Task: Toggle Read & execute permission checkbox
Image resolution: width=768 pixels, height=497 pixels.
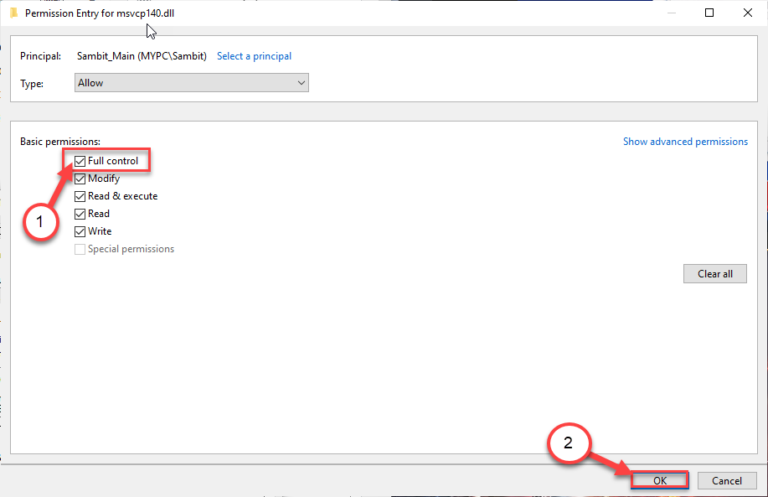Action: click(x=80, y=196)
